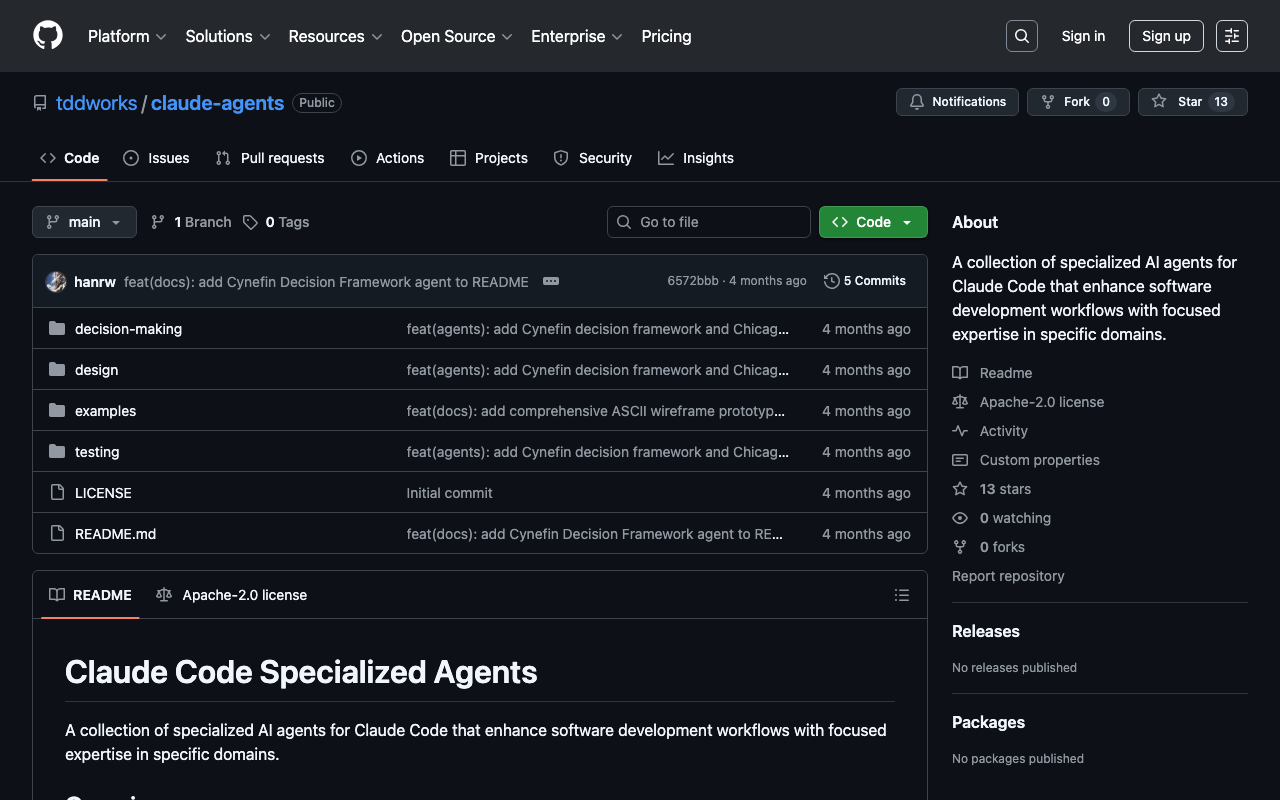Open the decision-making folder
The height and width of the screenshot is (800, 1280).
(128, 329)
